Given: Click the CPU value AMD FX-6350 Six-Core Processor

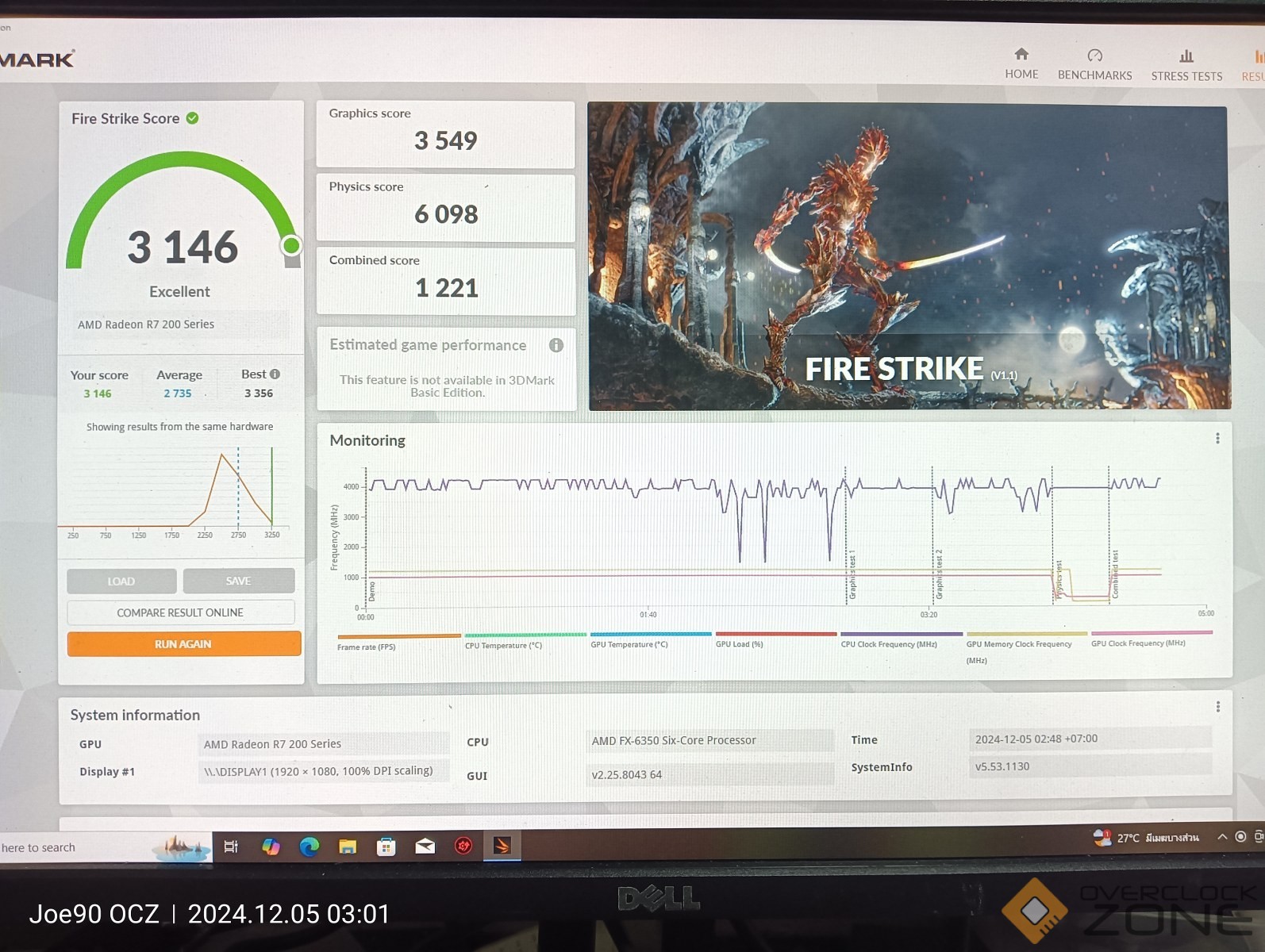Looking at the screenshot, I should (x=709, y=740).
